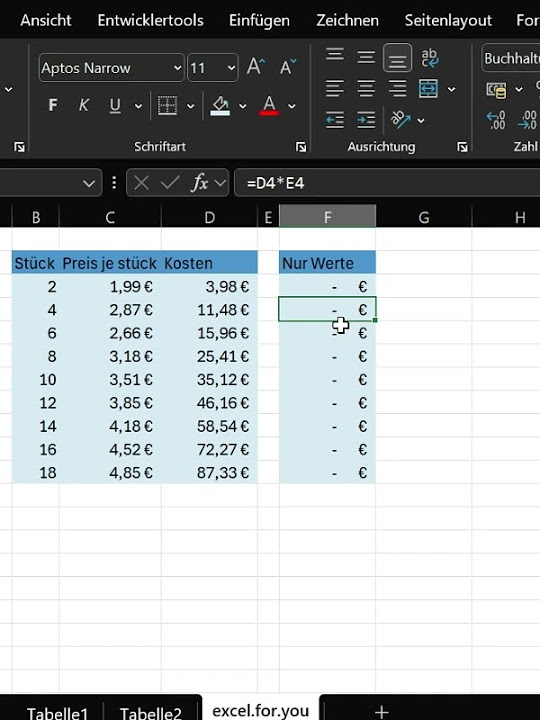Open Ausrichtung dialog launcher
This screenshot has height=720, width=540.
pyautogui.click(x=462, y=147)
